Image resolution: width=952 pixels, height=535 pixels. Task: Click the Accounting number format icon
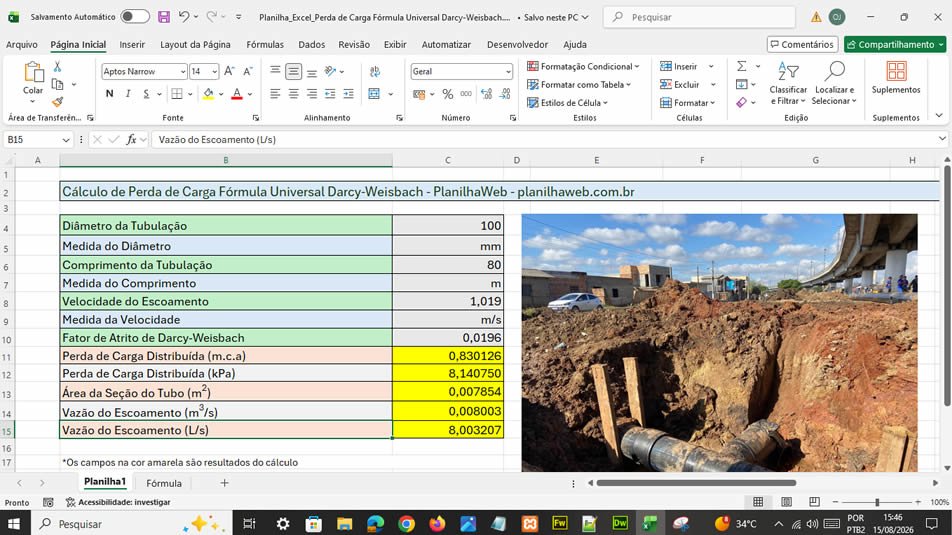point(418,94)
